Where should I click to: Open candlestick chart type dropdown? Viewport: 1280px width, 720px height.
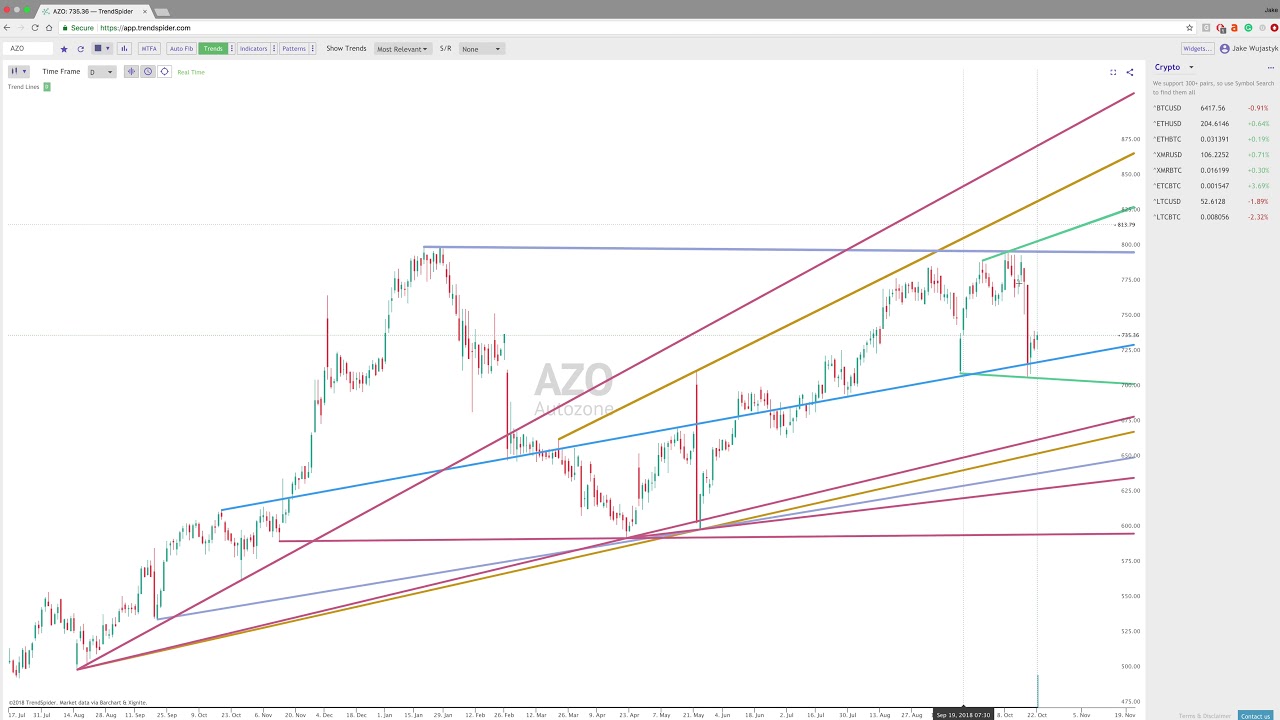[18, 71]
